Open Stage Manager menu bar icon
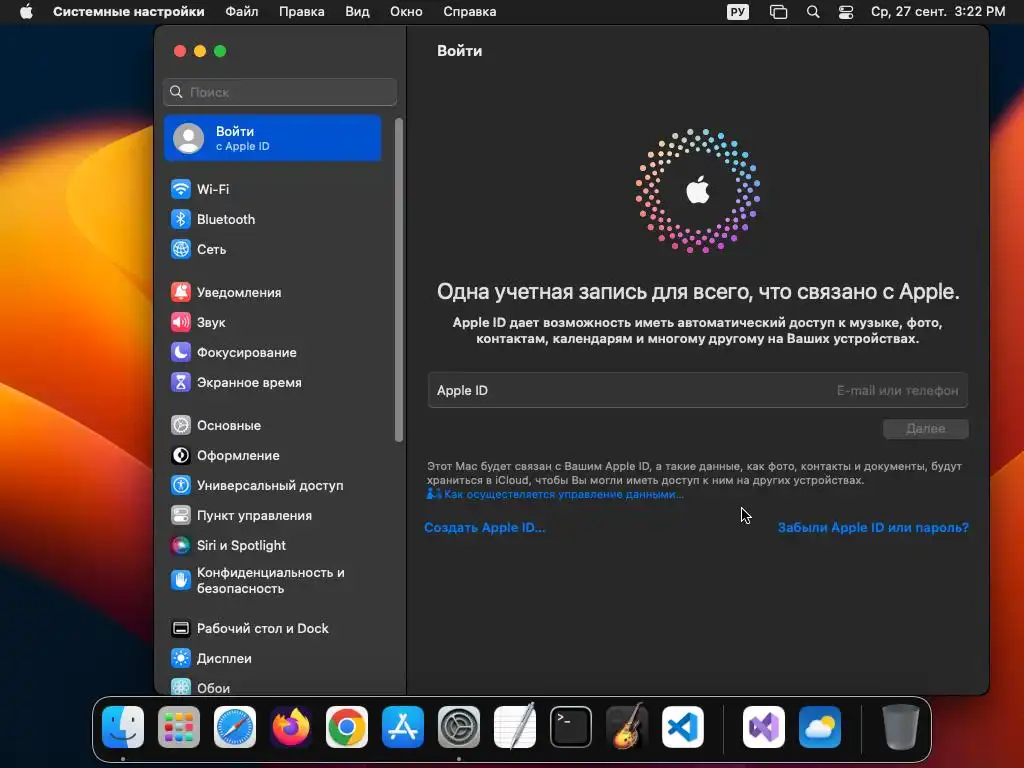This screenshot has width=1024, height=768. tap(778, 12)
